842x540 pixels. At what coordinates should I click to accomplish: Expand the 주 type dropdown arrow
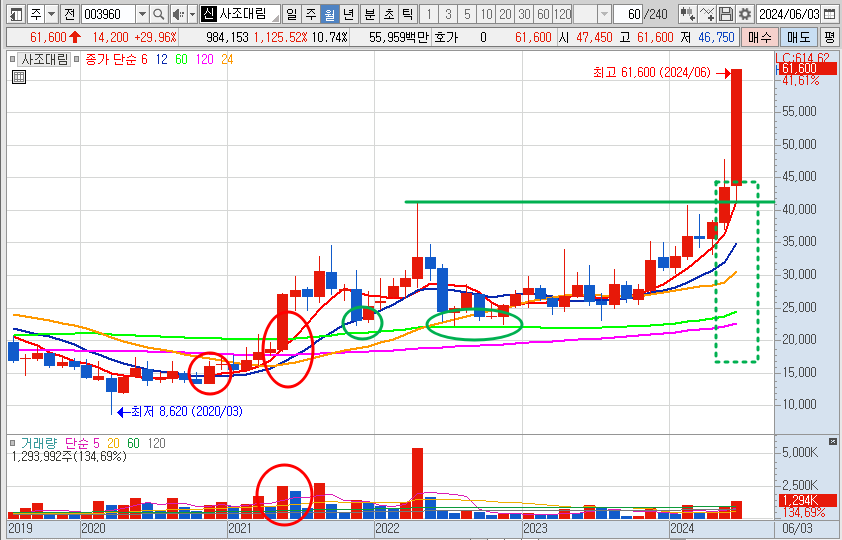click(x=52, y=14)
